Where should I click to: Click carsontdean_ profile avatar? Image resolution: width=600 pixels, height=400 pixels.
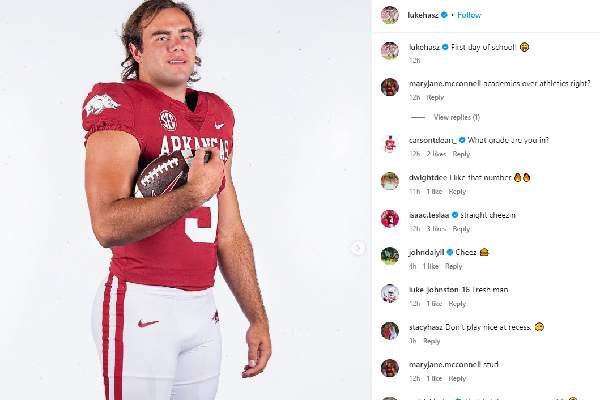(x=389, y=144)
